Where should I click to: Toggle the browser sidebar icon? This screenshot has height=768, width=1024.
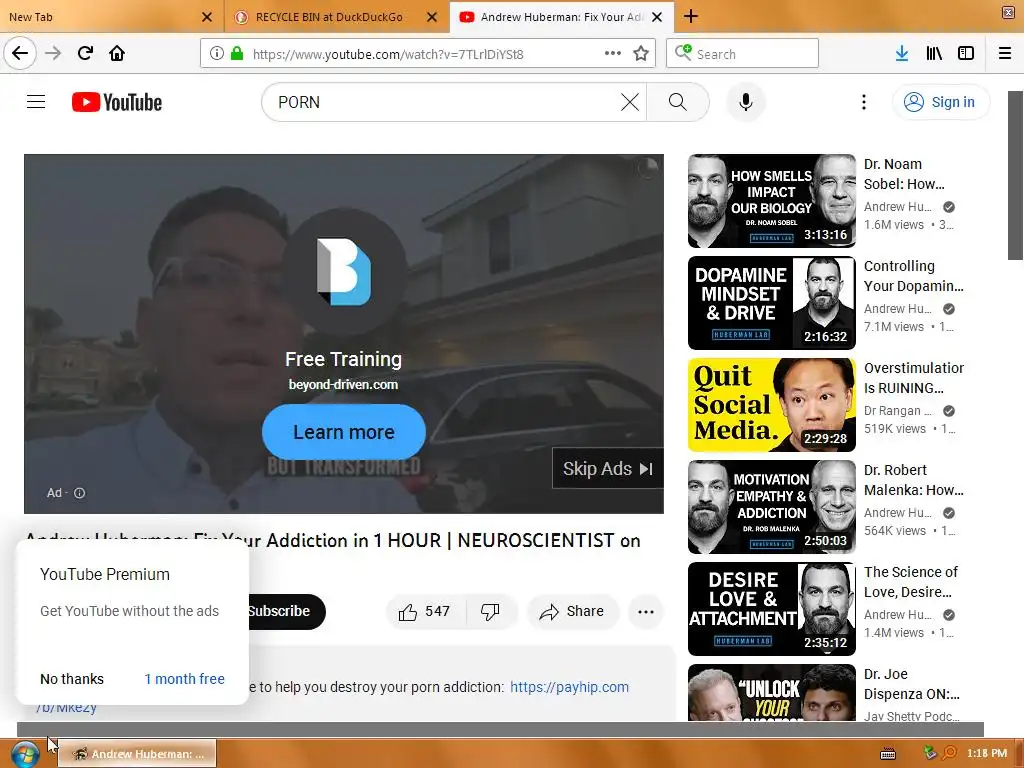(x=966, y=53)
